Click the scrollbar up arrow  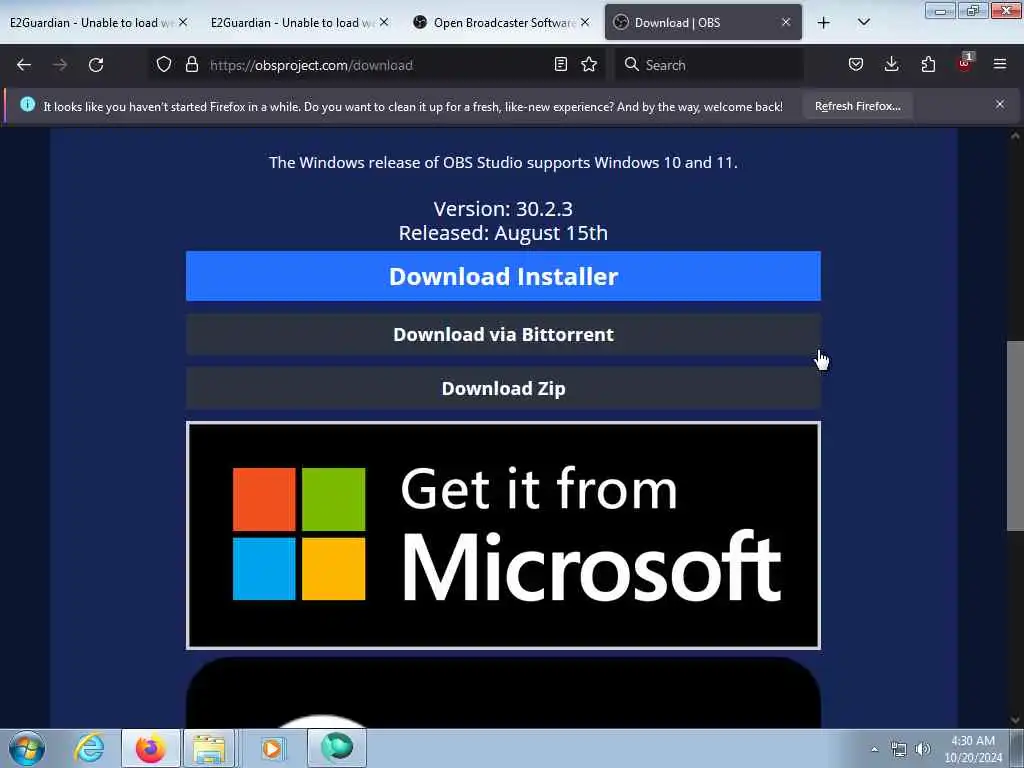(1015, 136)
